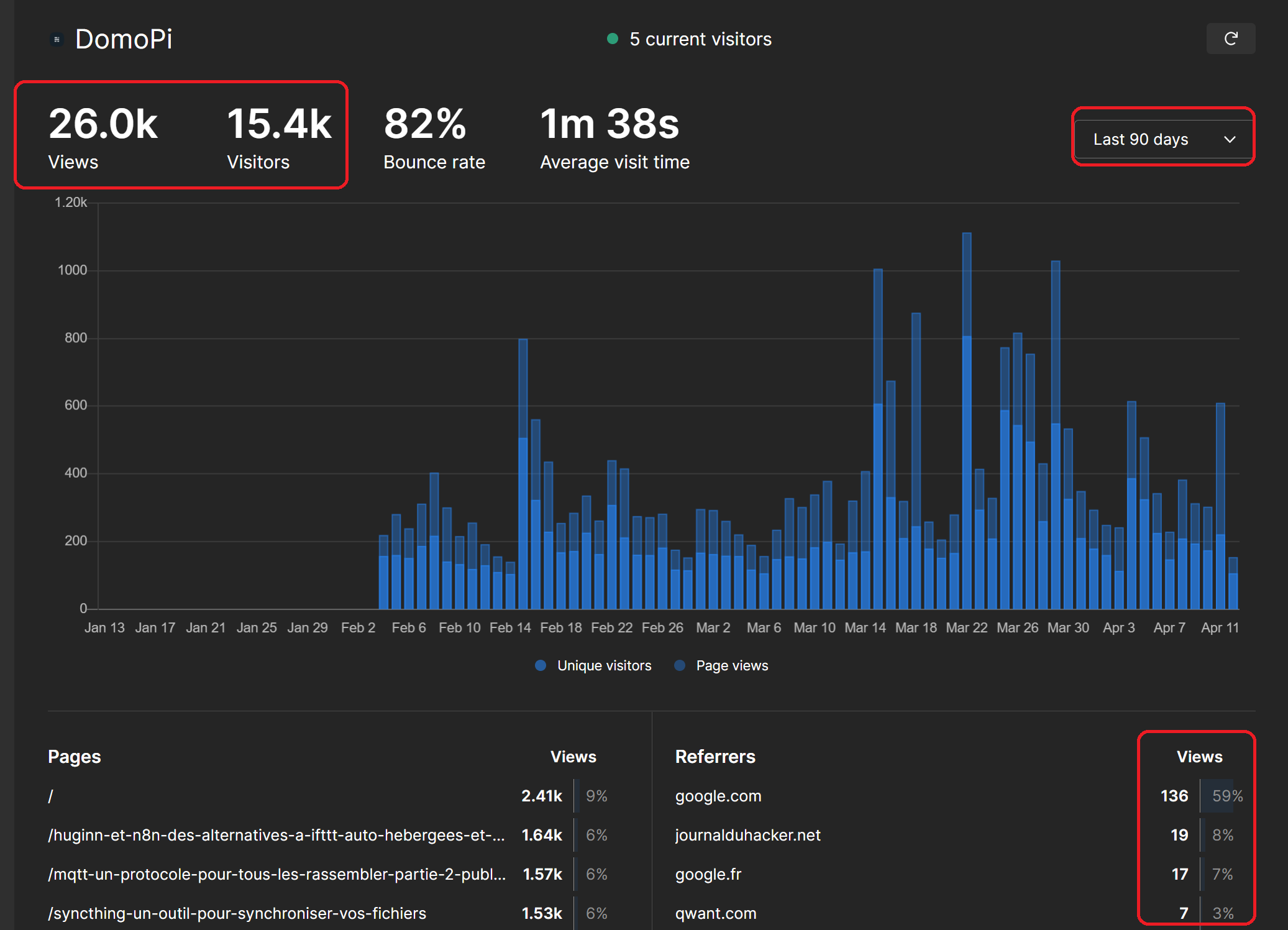This screenshot has width=1288, height=930.
Task: Click the green live-visitors indicator dot
Action: tap(613, 39)
